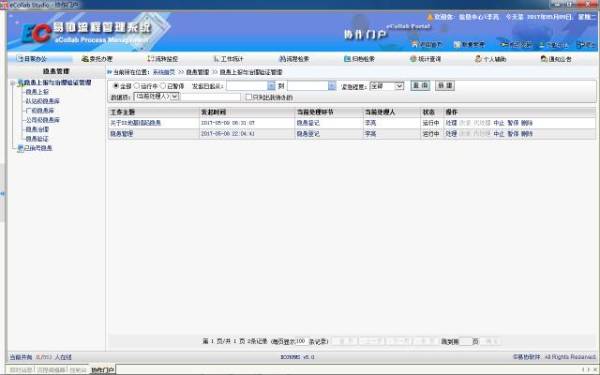Click the 委托办理 menu icon
This screenshot has height=375, width=600.
(x=85, y=59)
